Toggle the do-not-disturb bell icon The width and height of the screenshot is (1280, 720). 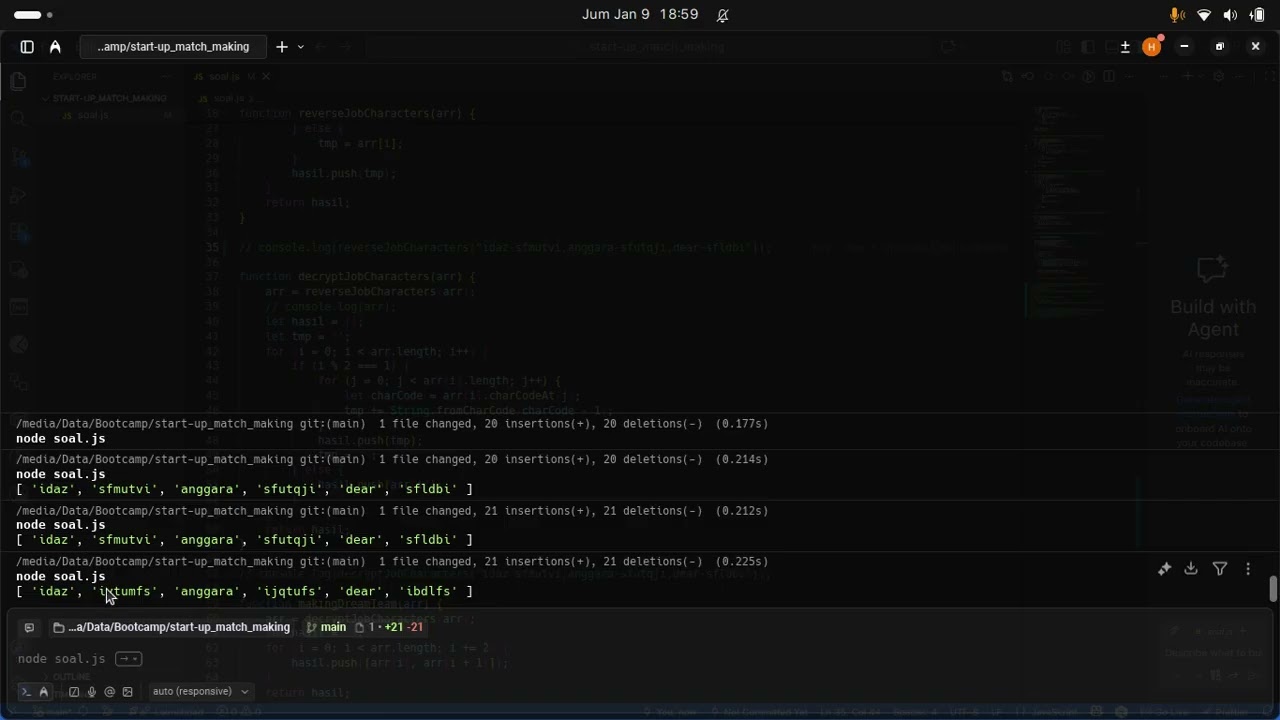722,15
